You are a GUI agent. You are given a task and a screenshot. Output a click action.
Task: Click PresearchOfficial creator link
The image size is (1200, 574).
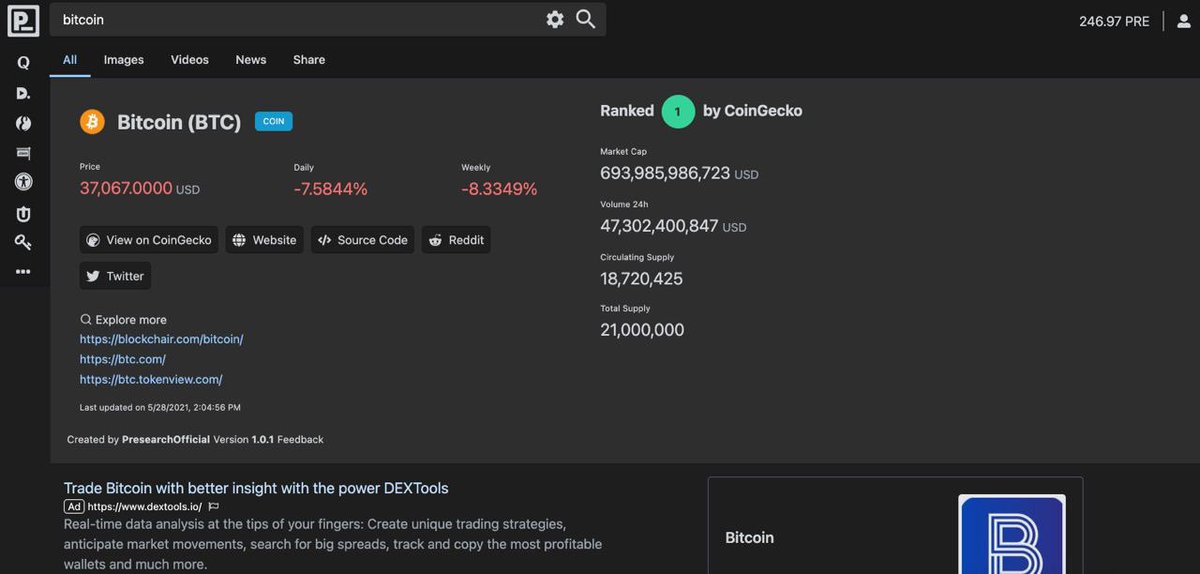[166, 439]
